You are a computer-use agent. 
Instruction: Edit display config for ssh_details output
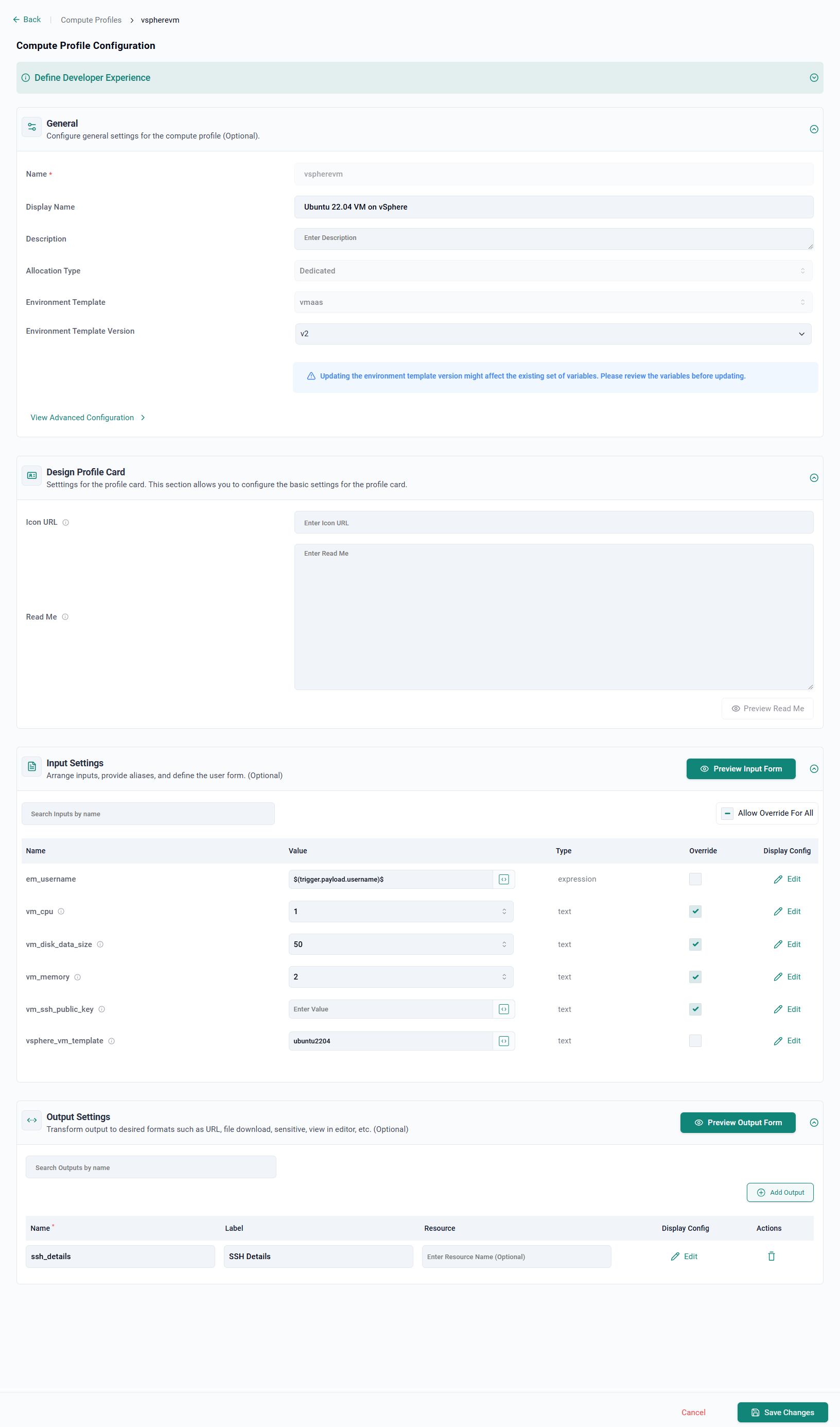pyautogui.click(x=685, y=1257)
